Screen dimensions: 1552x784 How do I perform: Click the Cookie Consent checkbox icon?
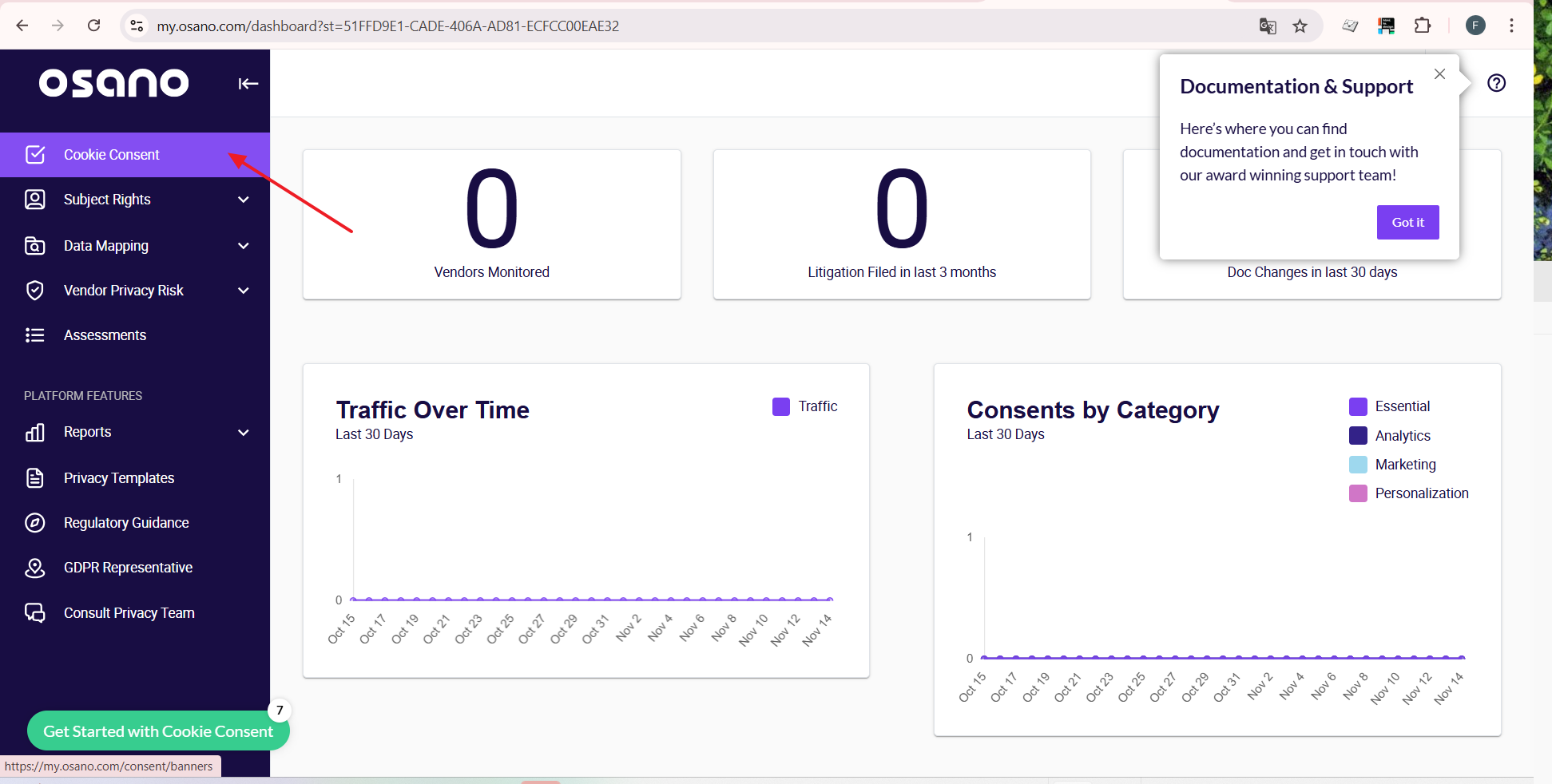coord(35,155)
